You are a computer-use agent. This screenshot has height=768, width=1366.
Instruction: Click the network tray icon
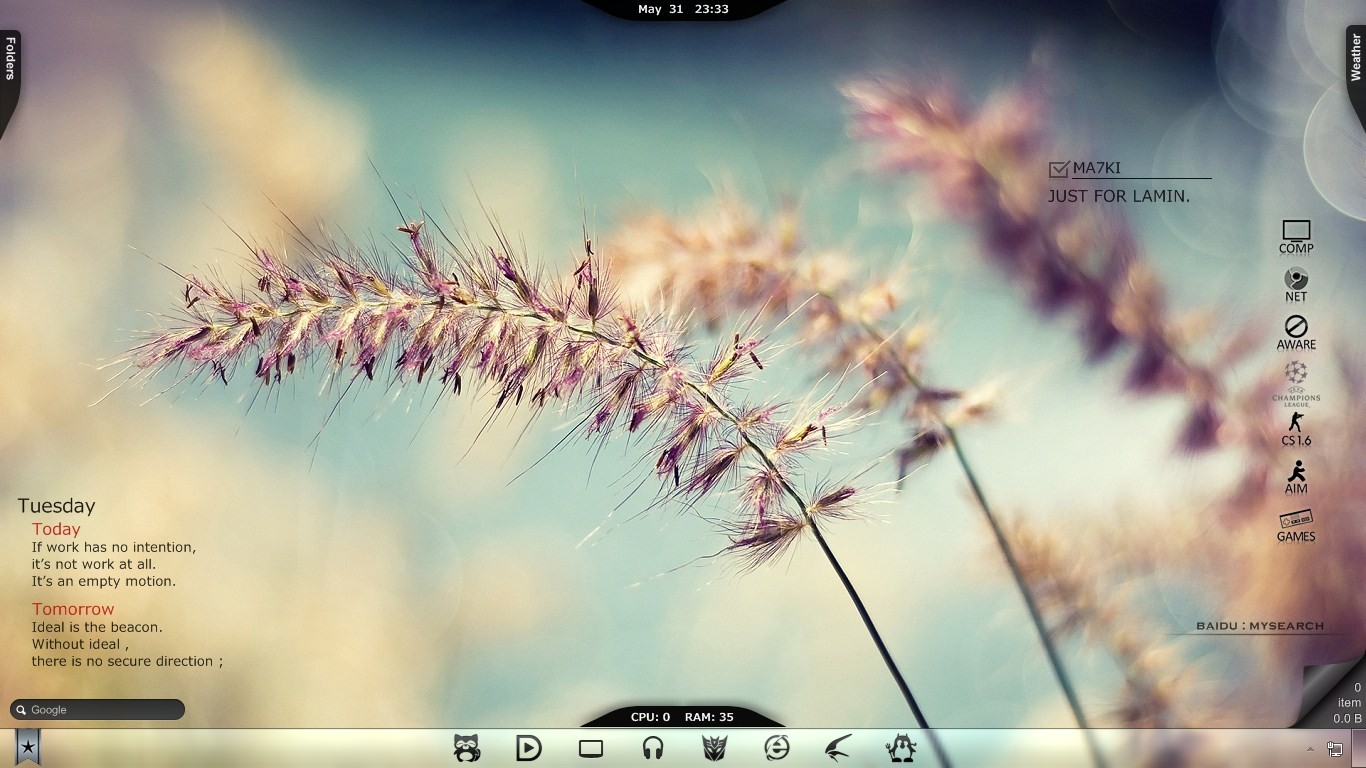(x=1334, y=749)
